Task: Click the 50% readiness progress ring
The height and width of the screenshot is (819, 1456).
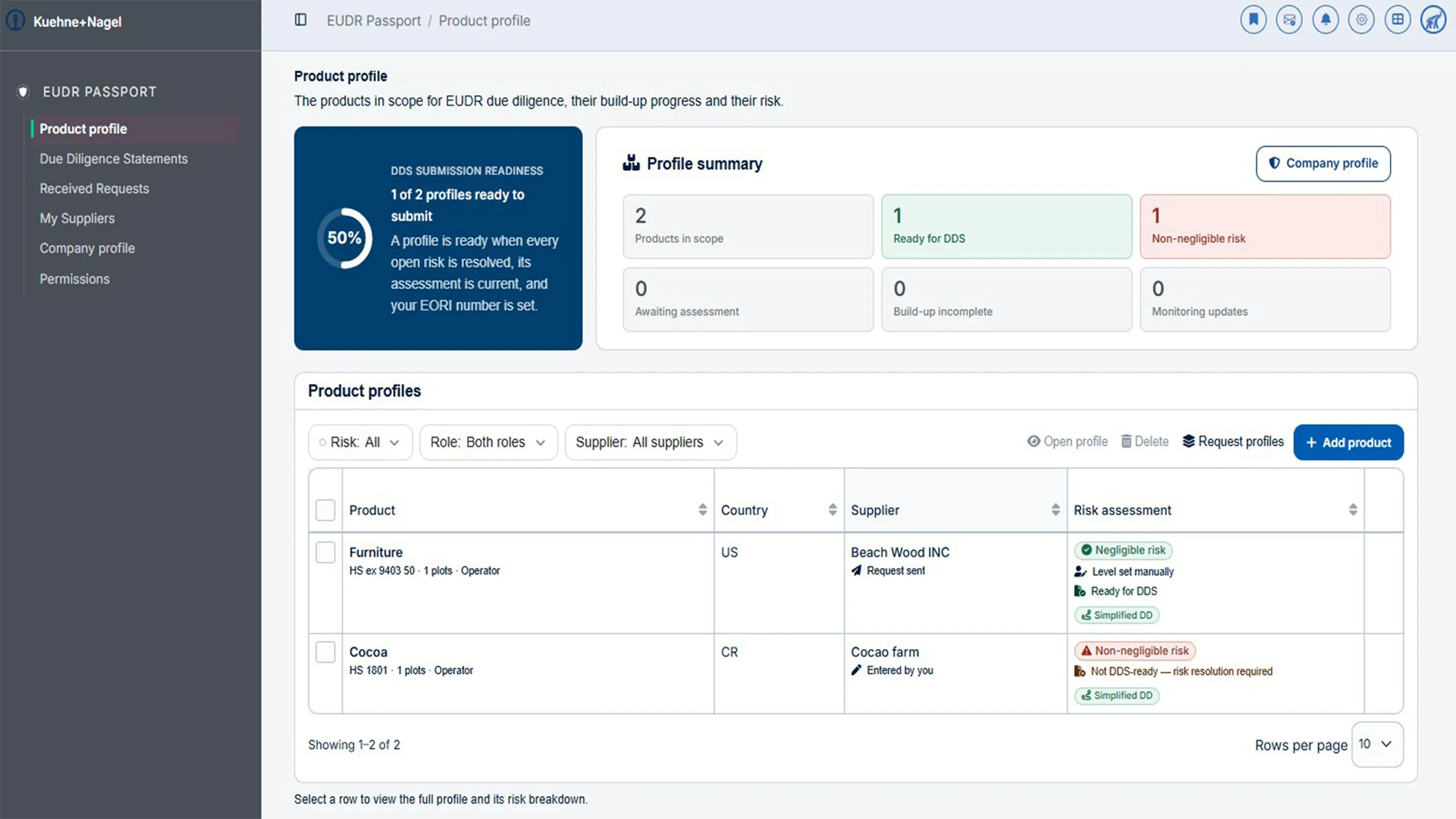Action: tap(344, 238)
